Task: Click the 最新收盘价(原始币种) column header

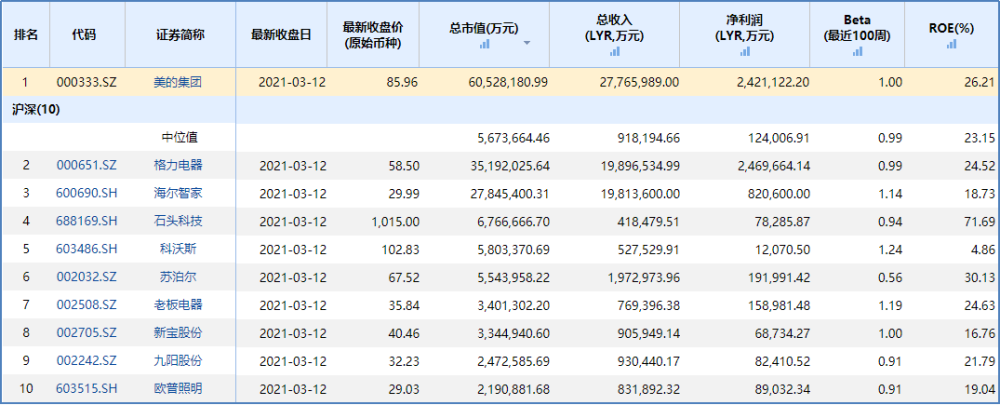Action: point(373,34)
